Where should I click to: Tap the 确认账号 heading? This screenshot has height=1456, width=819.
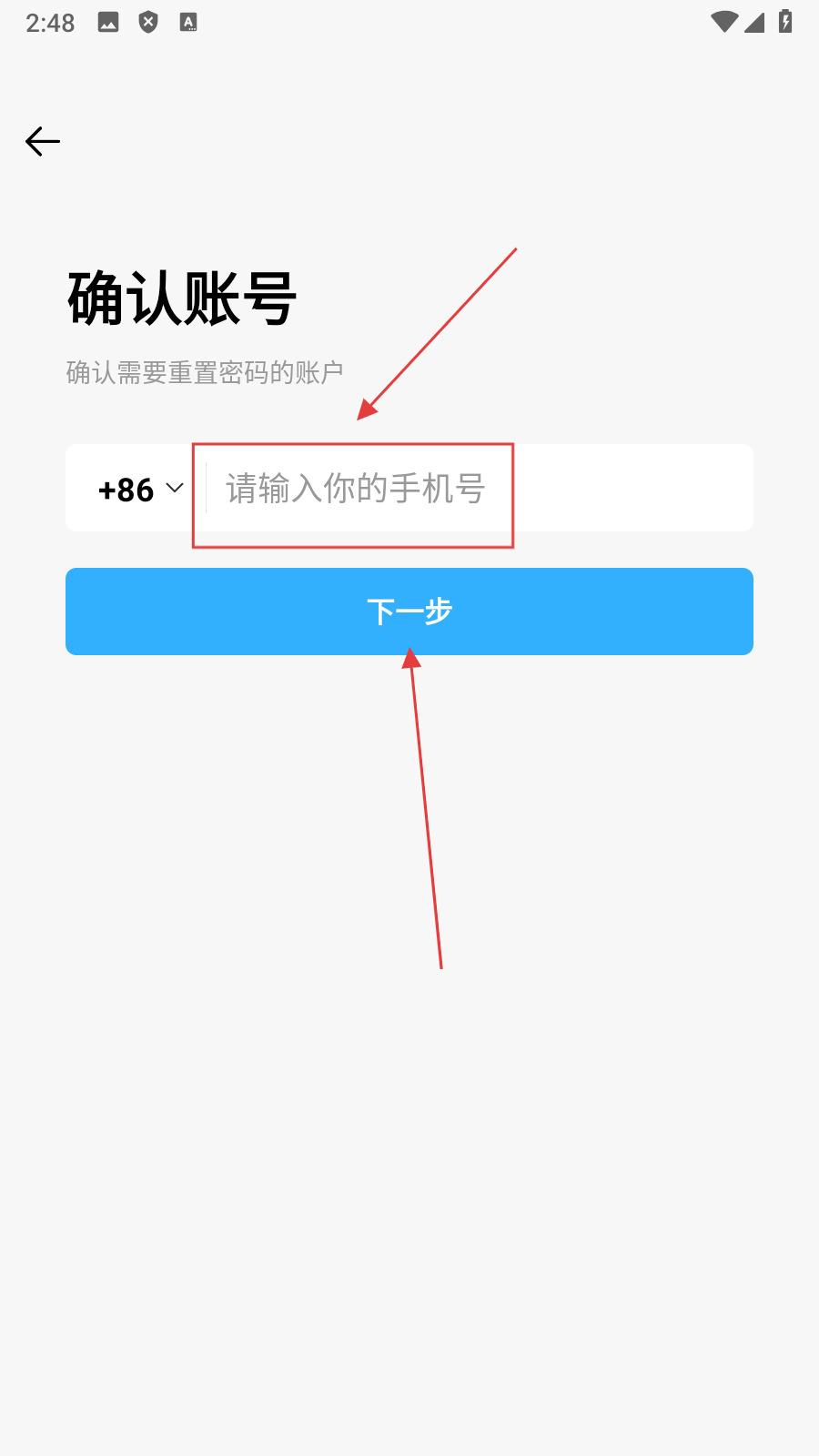tap(182, 298)
